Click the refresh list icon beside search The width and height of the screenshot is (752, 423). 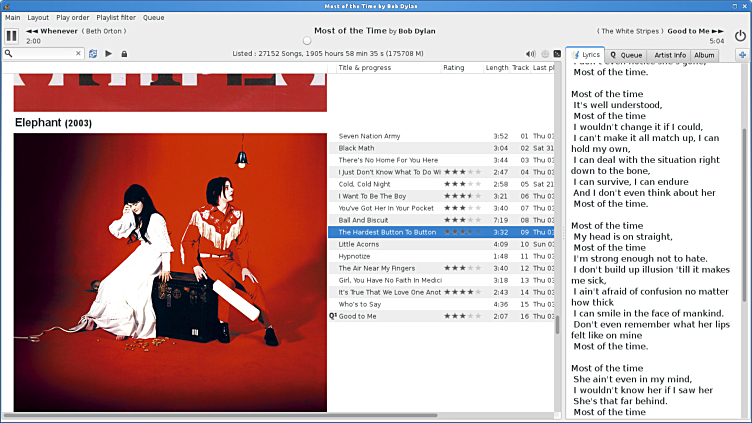pos(93,54)
